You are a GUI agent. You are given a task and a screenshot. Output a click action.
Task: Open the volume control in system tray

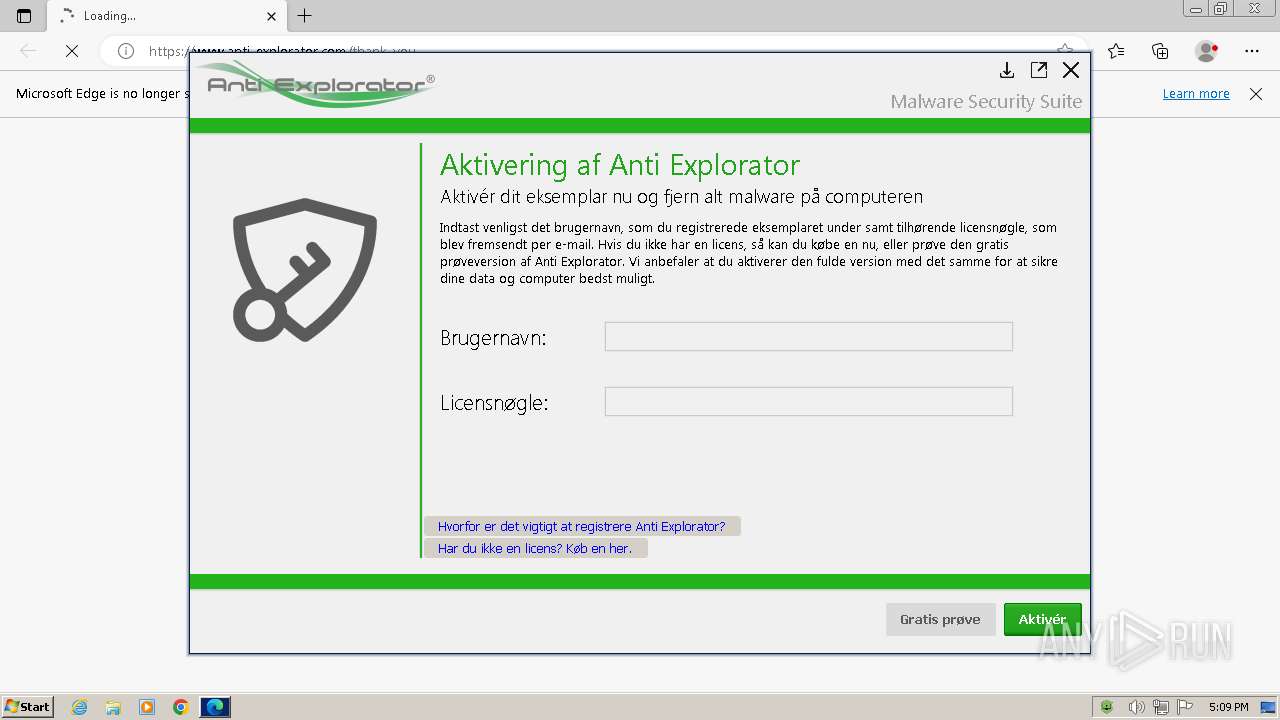(1137, 707)
